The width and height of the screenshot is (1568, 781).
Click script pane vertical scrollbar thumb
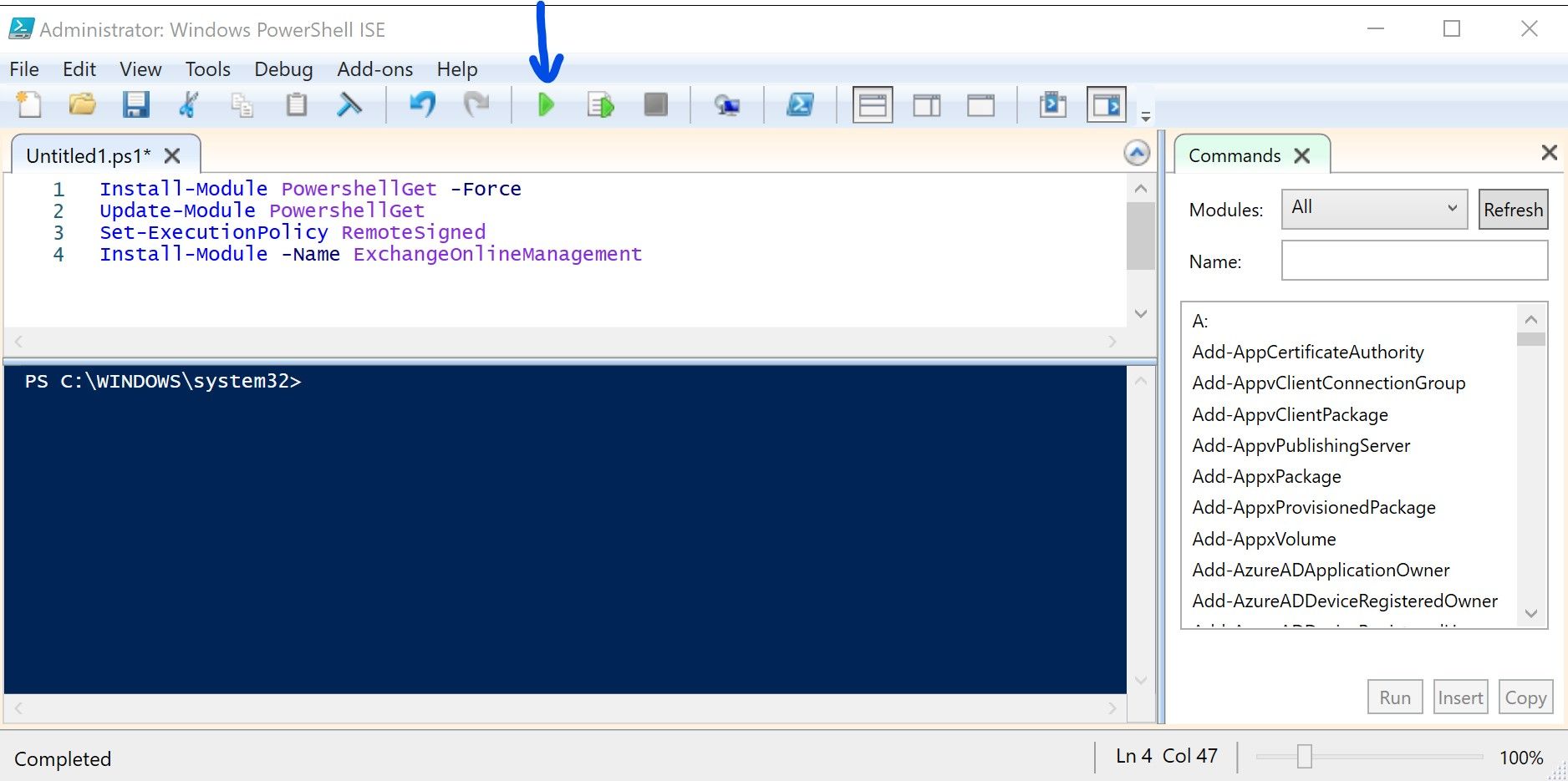pyautogui.click(x=1140, y=236)
